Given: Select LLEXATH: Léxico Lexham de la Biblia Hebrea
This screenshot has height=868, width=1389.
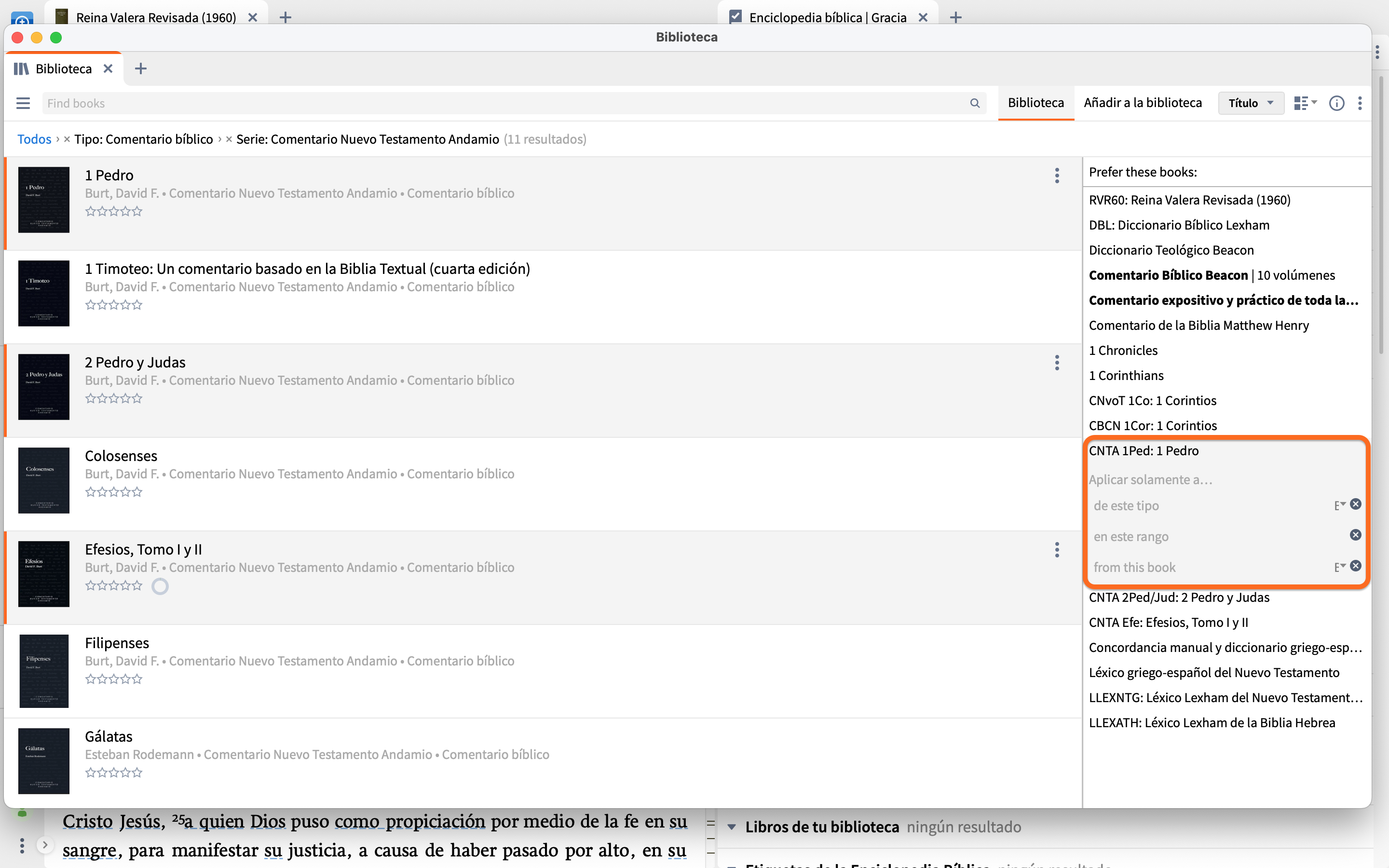Looking at the screenshot, I should 1212,723.
